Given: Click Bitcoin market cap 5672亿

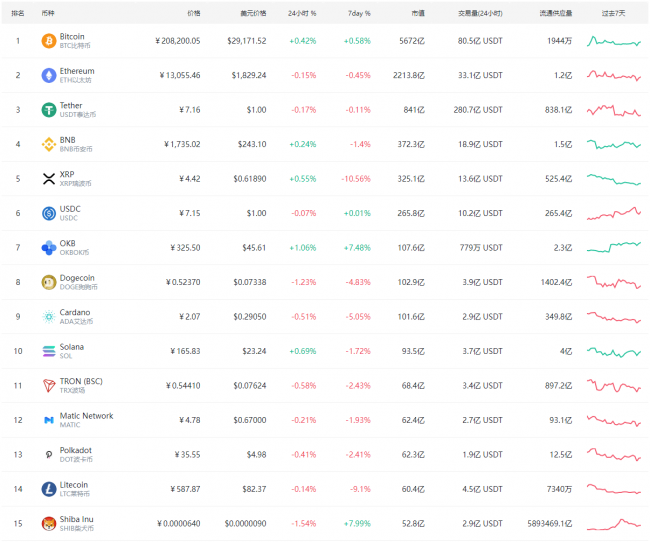Looking at the screenshot, I should [x=412, y=41].
